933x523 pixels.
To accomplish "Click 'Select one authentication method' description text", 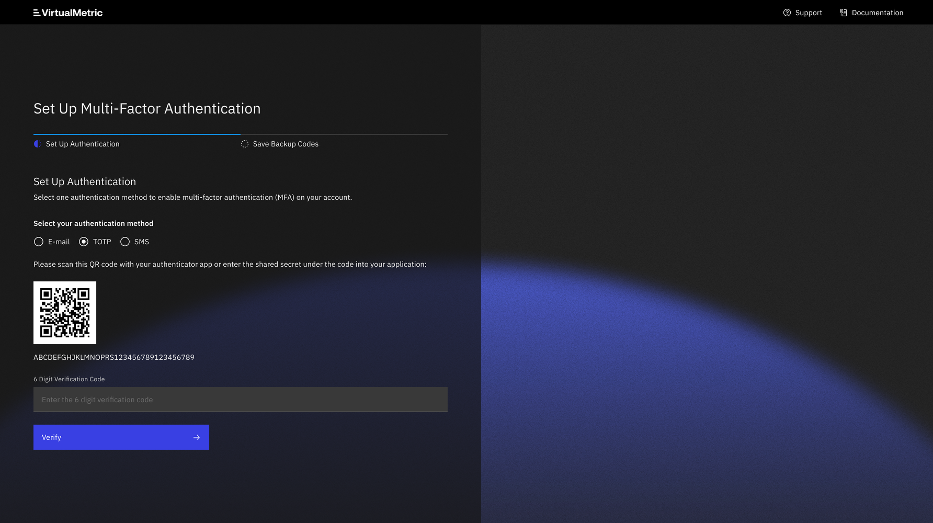I will coord(193,198).
